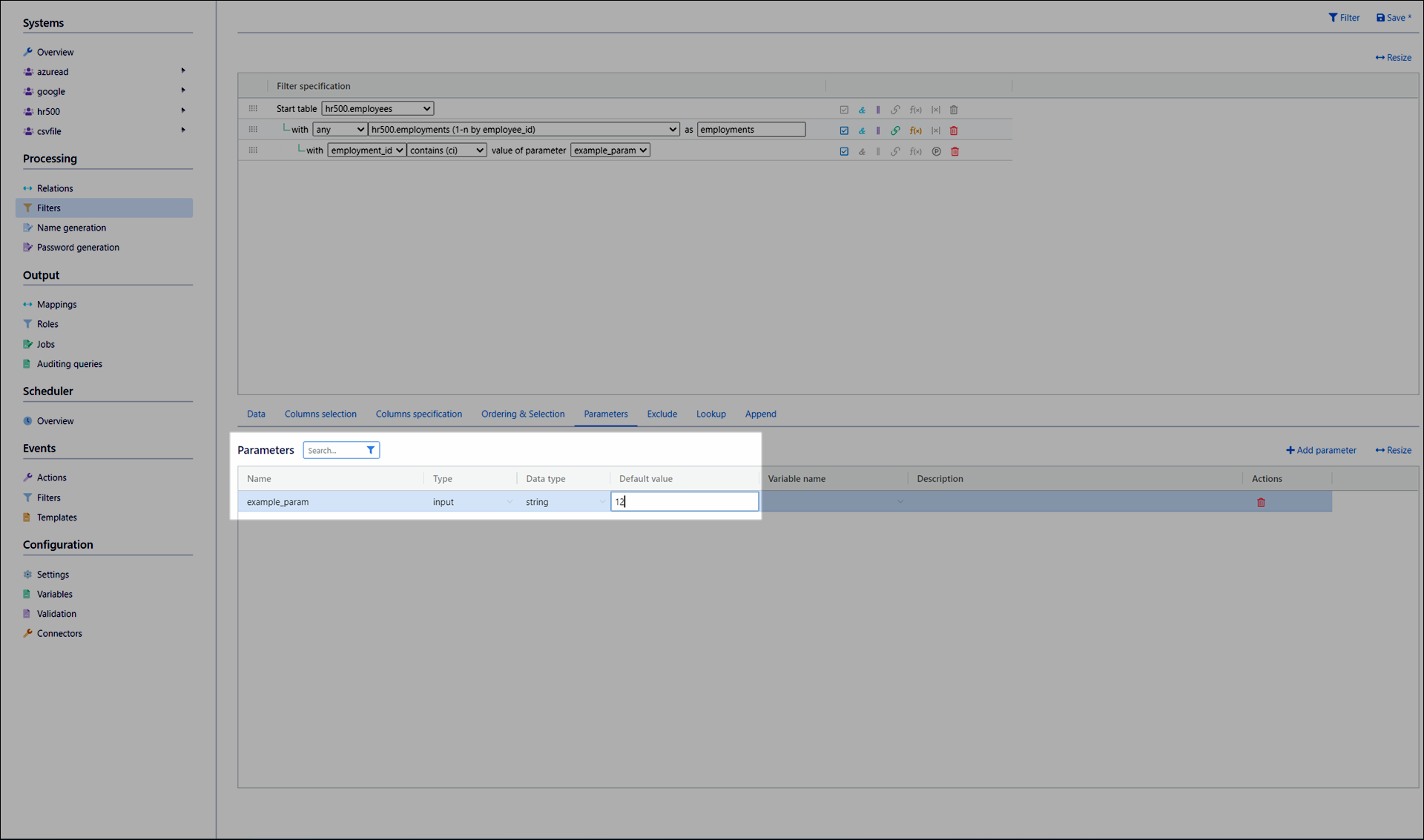Screen dimensions: 1424x840
Task: Toggle checkbox on employment_id condition row
Action: pos(844,151)
